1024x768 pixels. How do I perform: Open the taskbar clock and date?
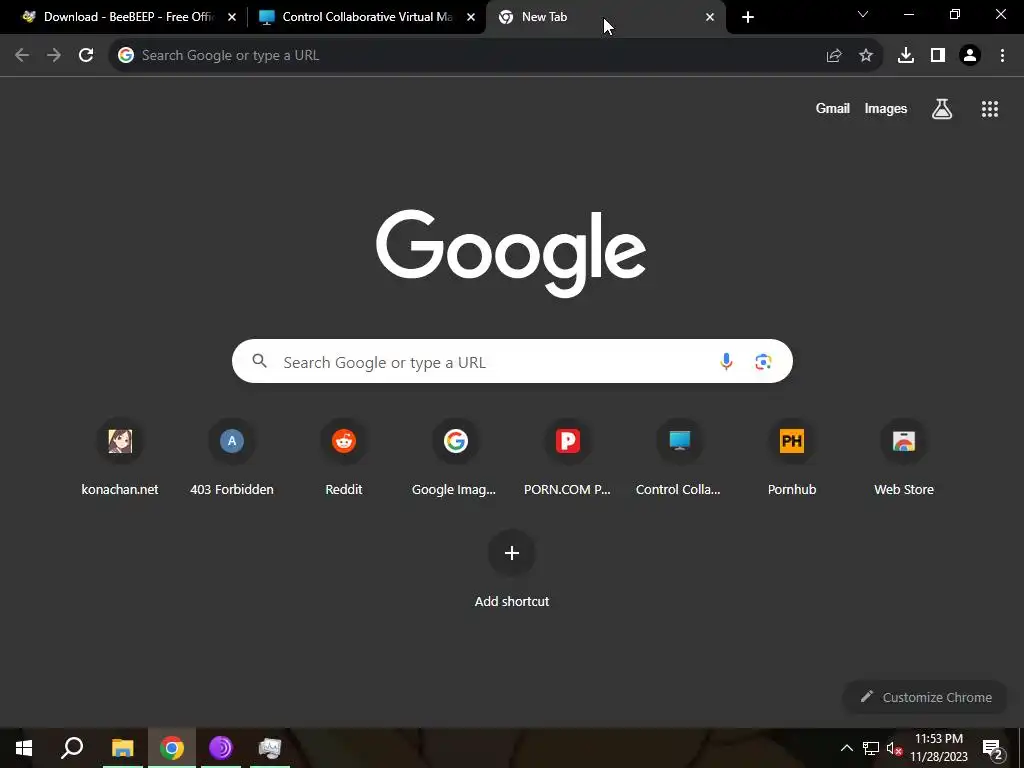(x=938, y=748)
